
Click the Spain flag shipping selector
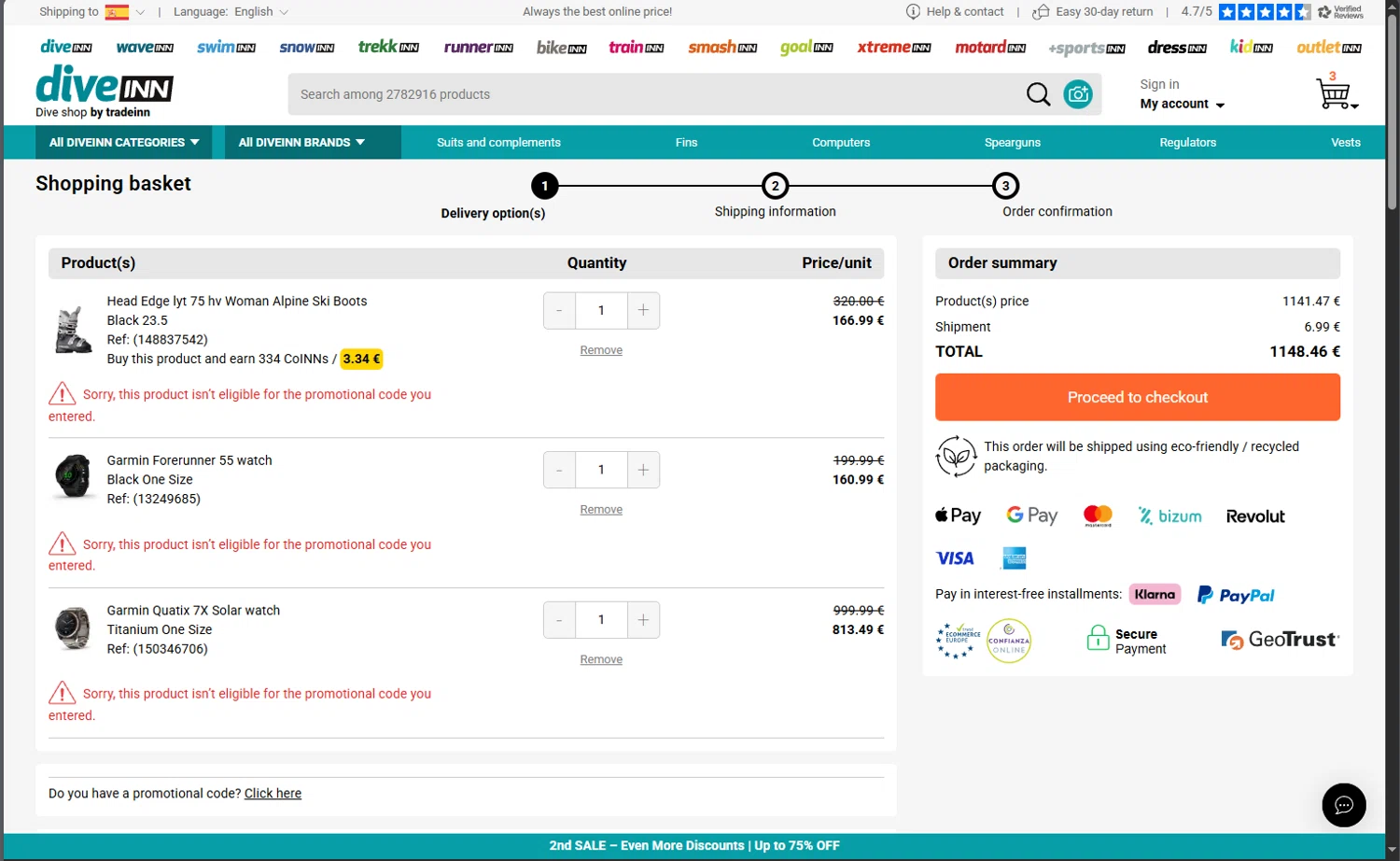[117, 12]
